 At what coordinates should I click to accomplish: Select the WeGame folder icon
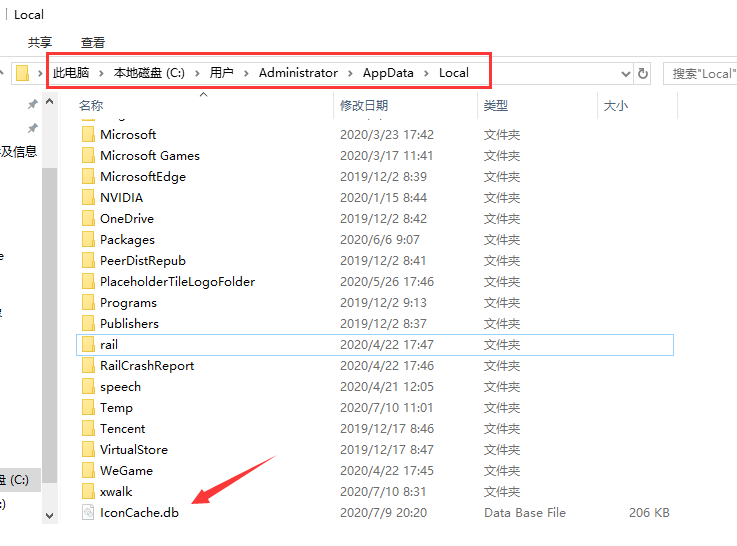(x=88, y=471)
